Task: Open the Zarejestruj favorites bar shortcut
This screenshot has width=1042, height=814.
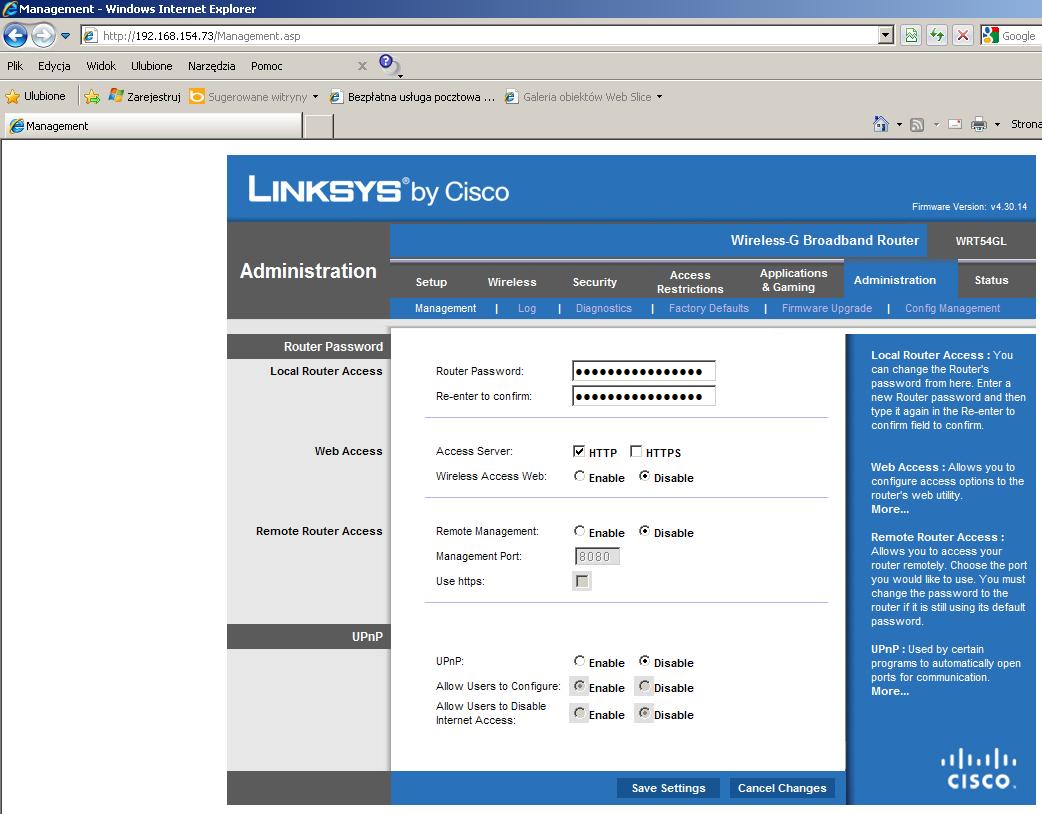Action: point(145,96)
